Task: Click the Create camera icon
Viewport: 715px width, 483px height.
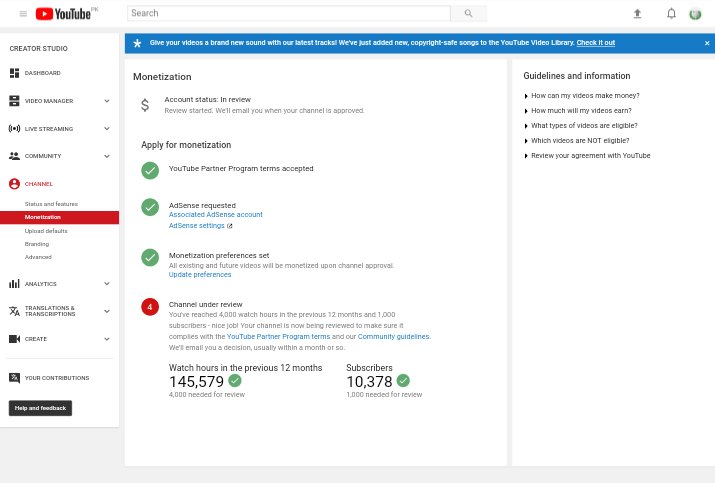Action: click(x=15, y=339)
